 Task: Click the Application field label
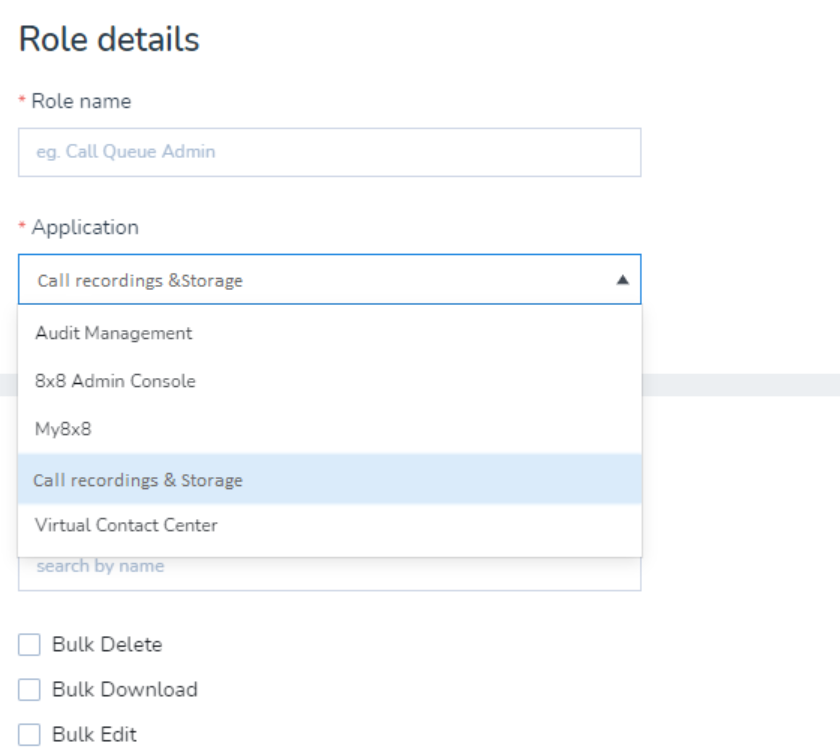(x=85, y=228)
